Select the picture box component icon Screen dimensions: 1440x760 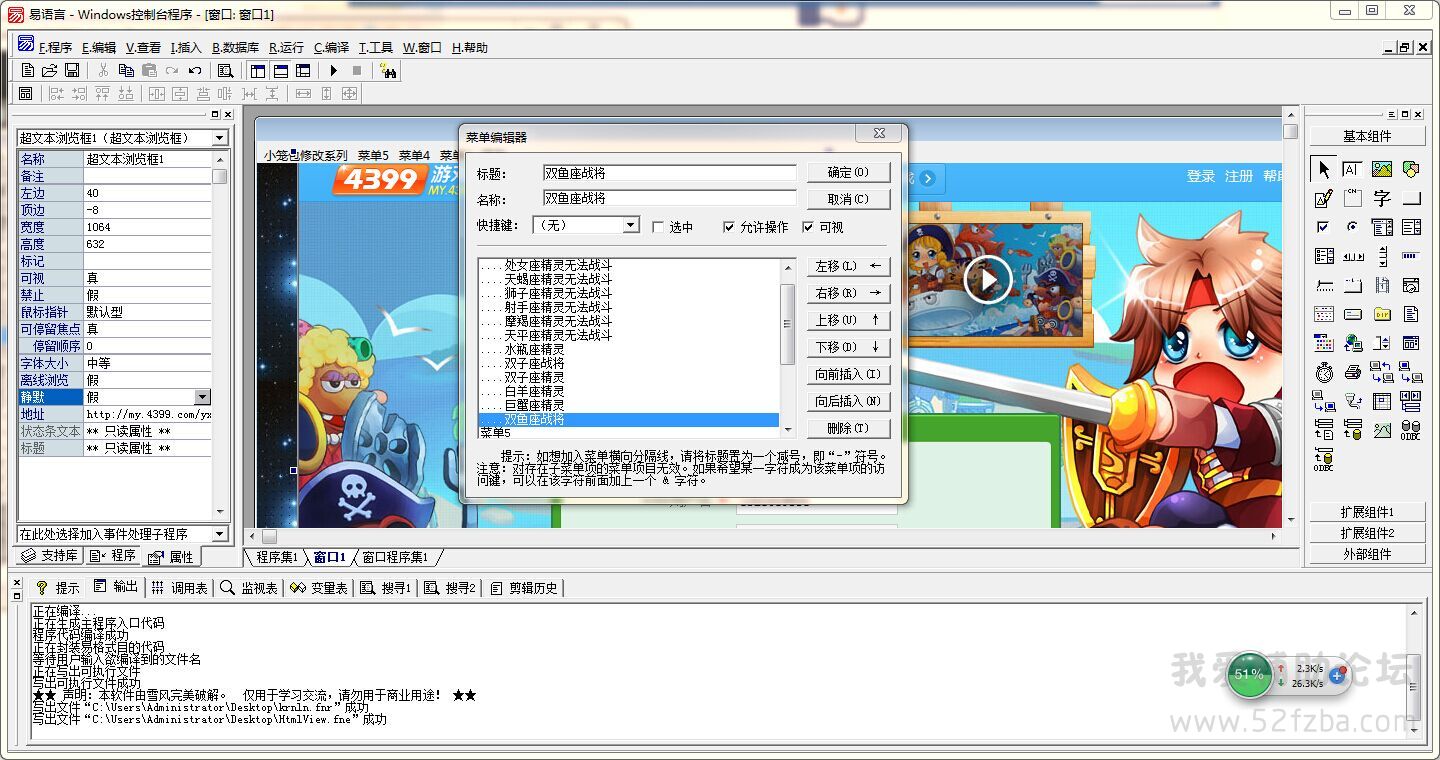point(1382,169)
